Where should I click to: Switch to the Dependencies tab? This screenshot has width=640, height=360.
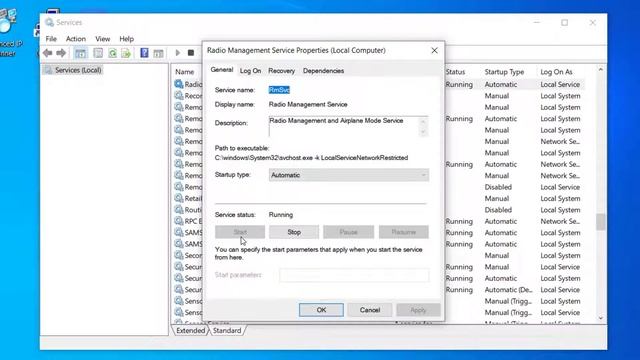[323, 71]
